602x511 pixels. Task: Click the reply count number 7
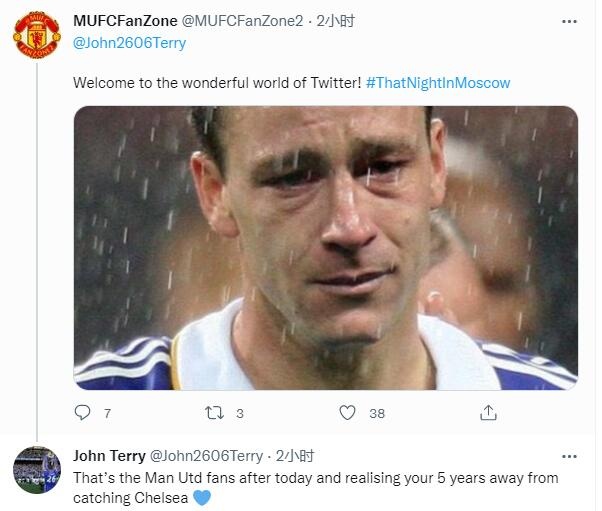(x=107, y=413)
